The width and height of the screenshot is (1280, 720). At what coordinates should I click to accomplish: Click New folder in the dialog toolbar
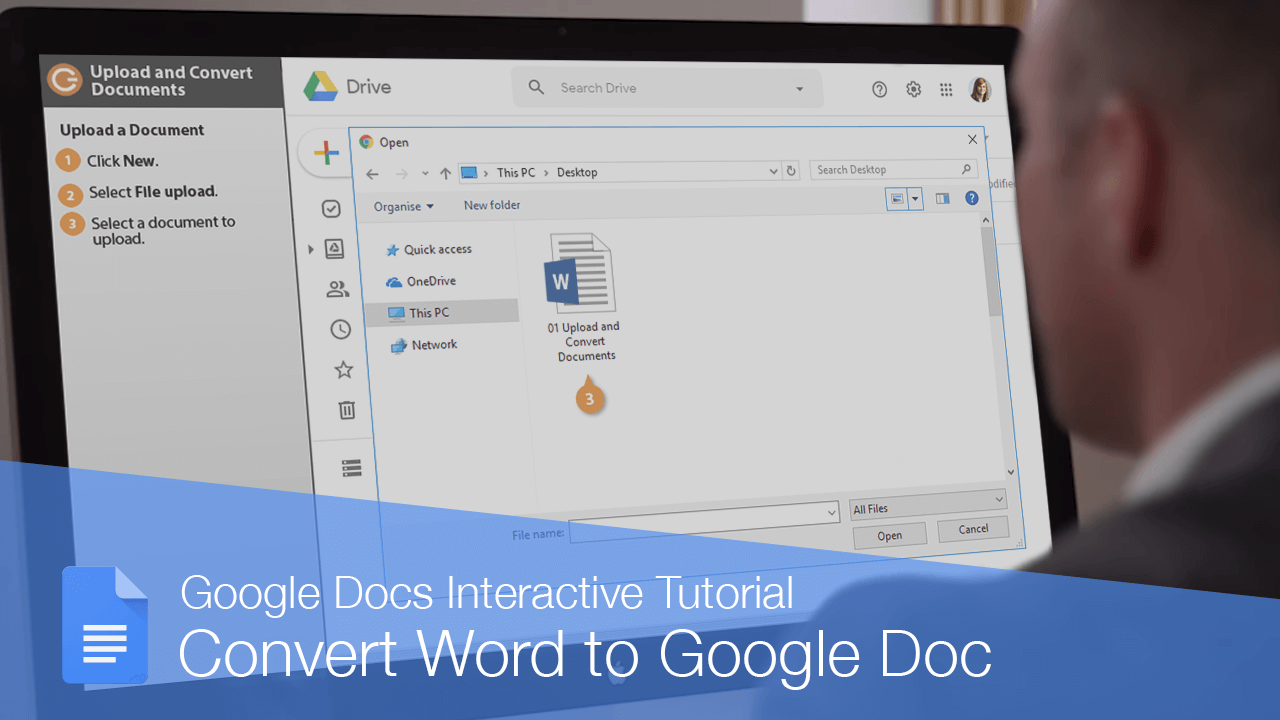click(492, 204)
